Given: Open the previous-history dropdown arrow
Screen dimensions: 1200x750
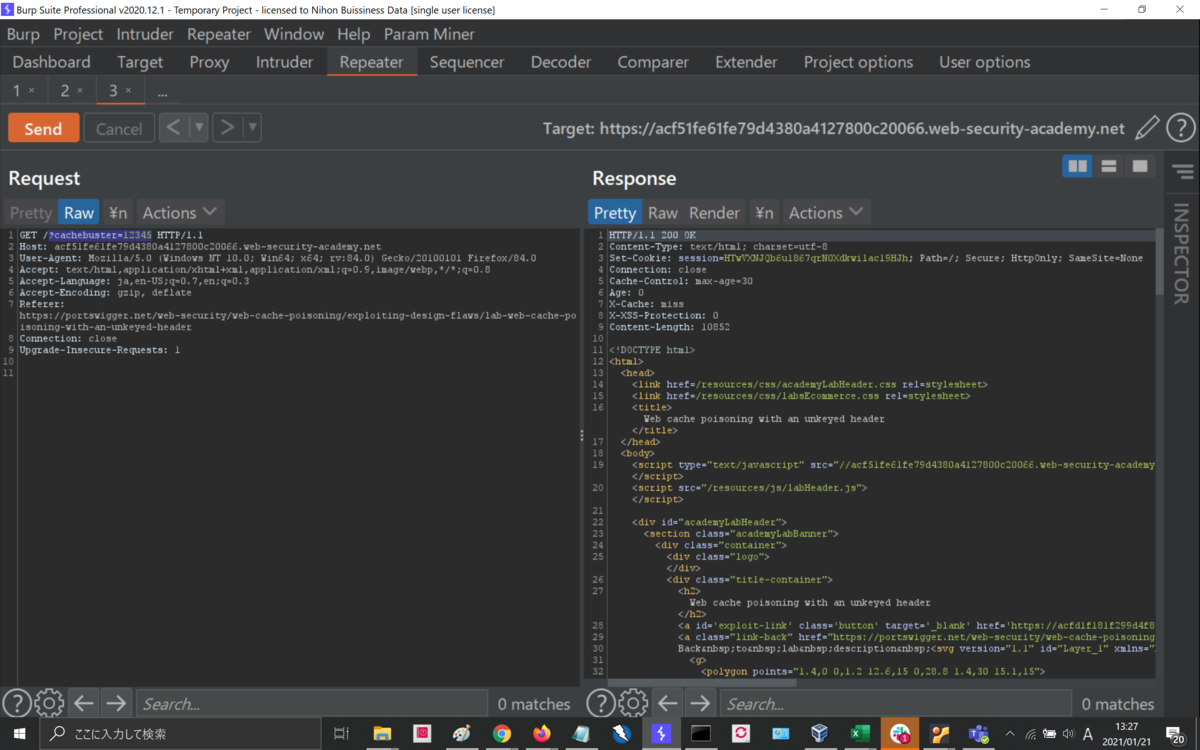Looking at the screenshot, I should (198, 127).
